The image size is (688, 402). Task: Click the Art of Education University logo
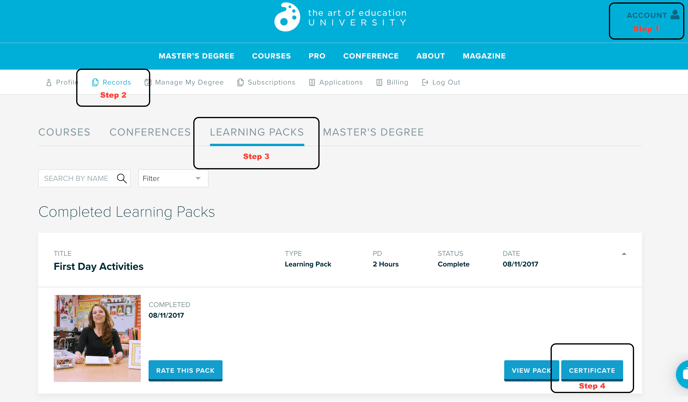(340, 18)
